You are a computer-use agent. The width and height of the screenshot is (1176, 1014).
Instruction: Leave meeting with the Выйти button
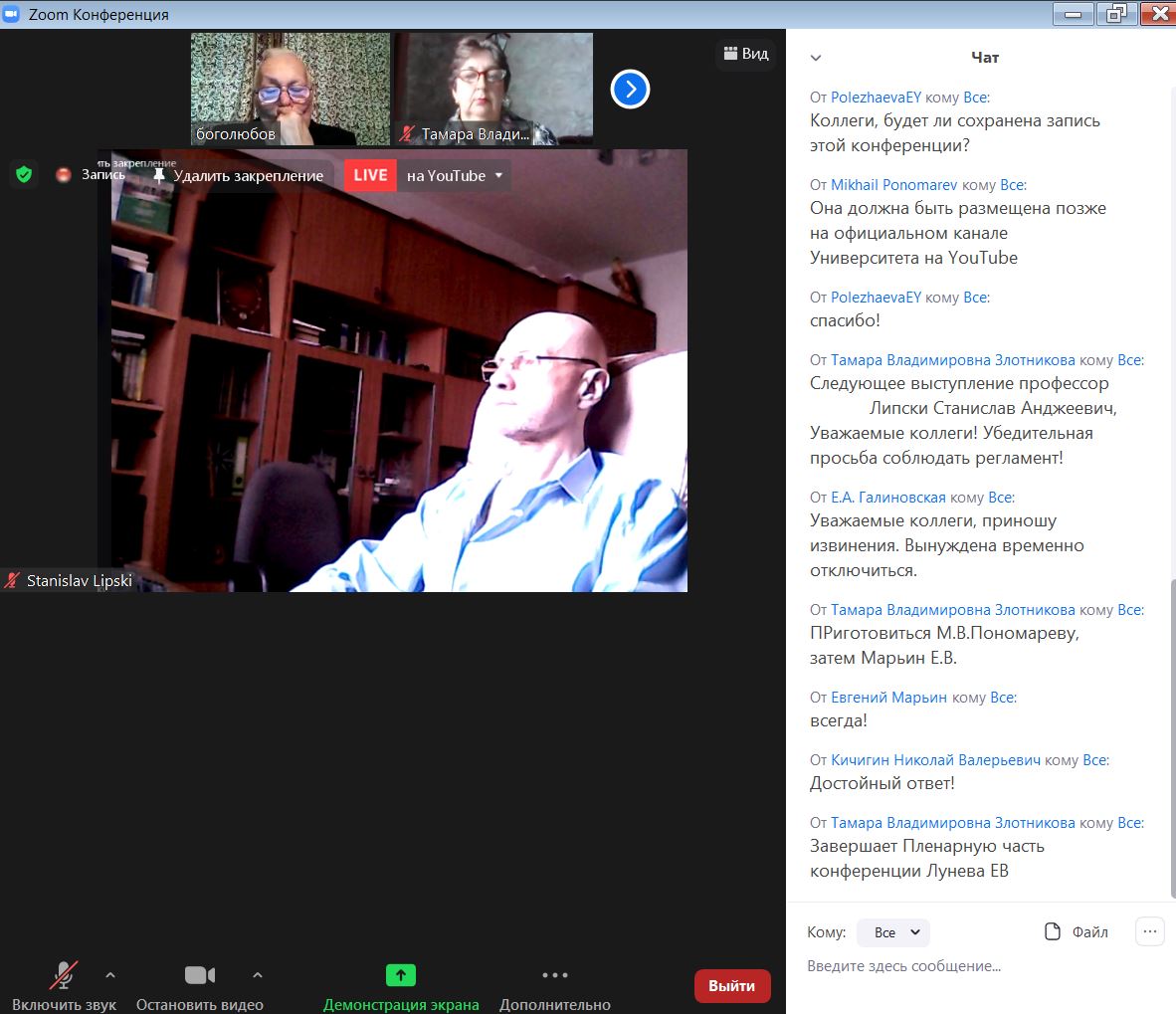(x=732, y=985)
